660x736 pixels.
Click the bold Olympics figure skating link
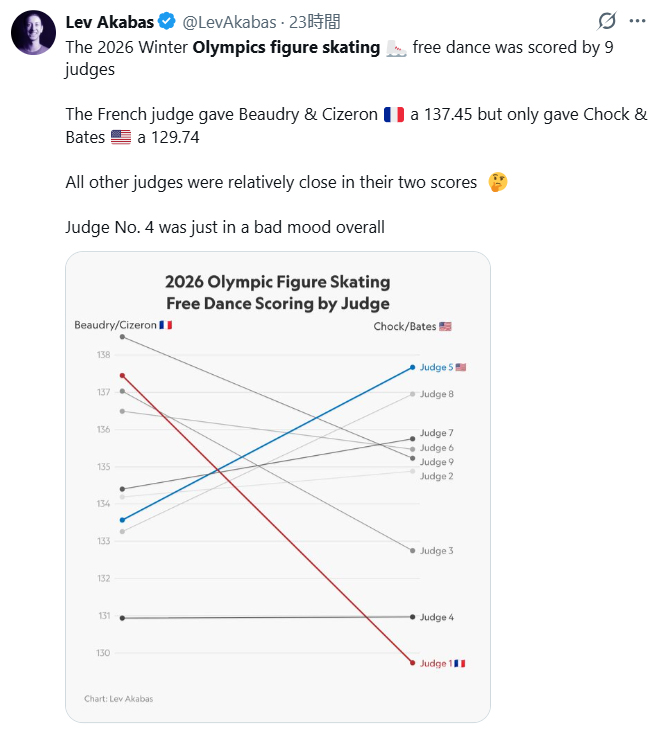click(286, 47)
